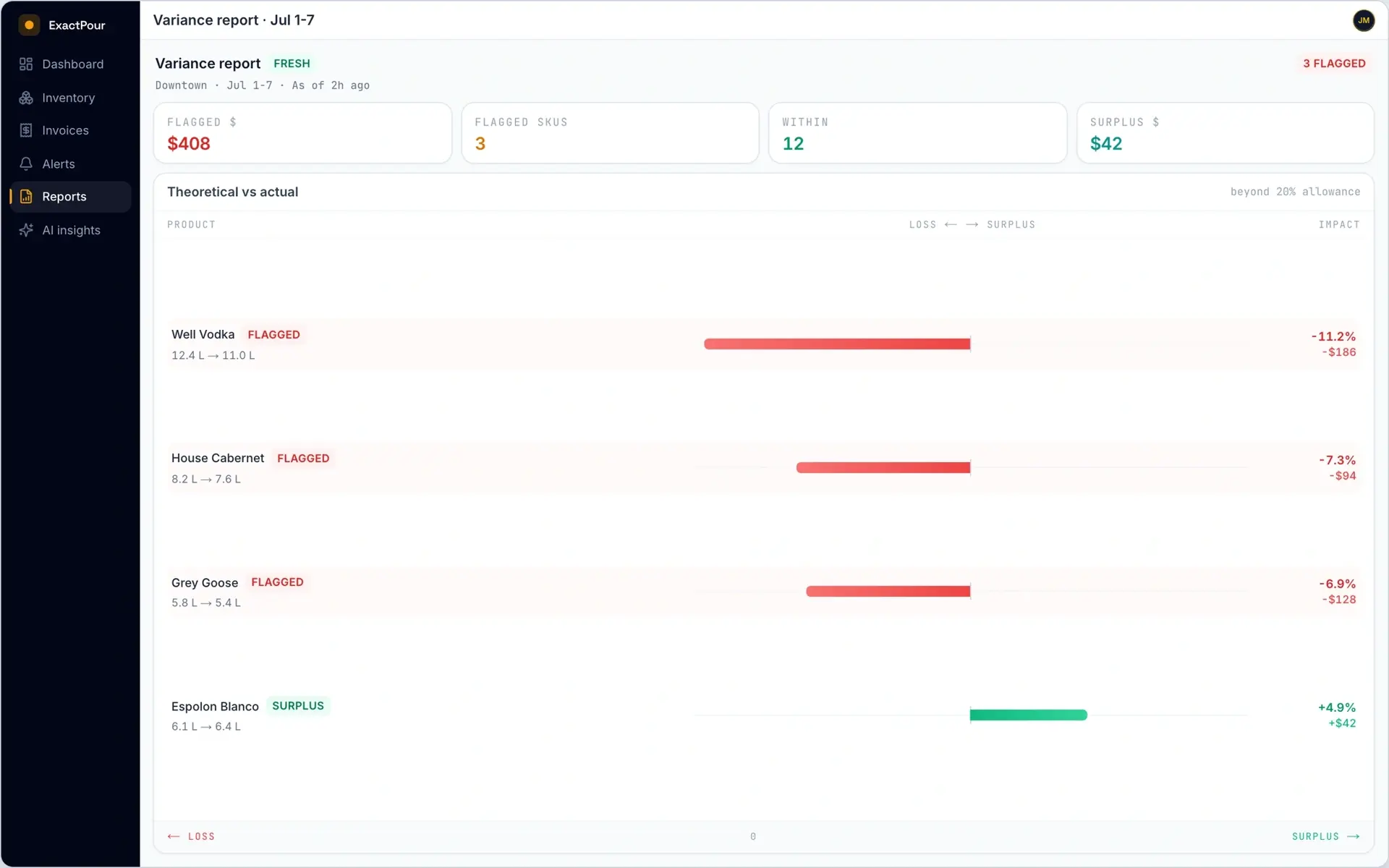Click the Dashboard grid icon

pyautogui.click(x=26, y=64)
